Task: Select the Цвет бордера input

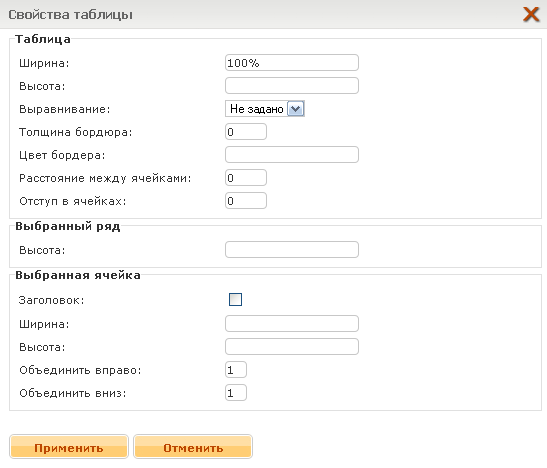Action: coord(292,155)
